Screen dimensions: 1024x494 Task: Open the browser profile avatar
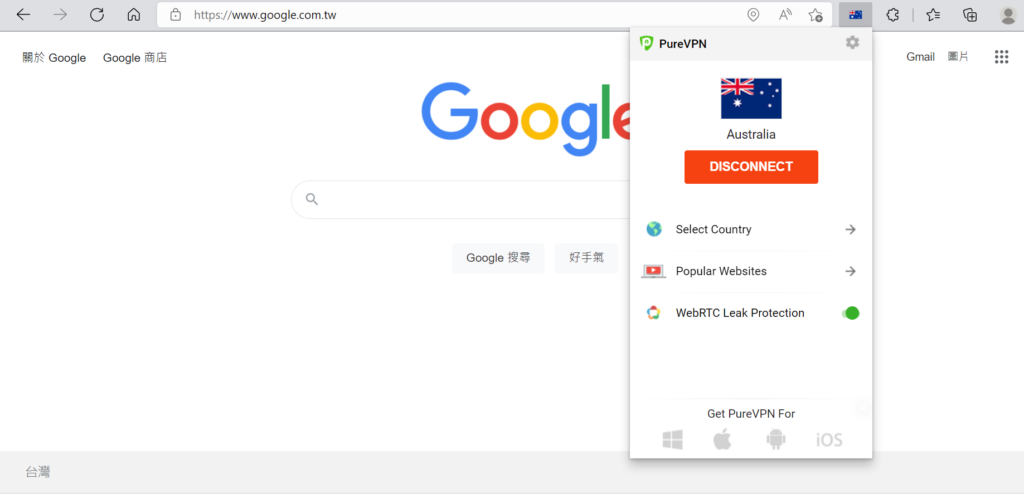coord(1008,15)
